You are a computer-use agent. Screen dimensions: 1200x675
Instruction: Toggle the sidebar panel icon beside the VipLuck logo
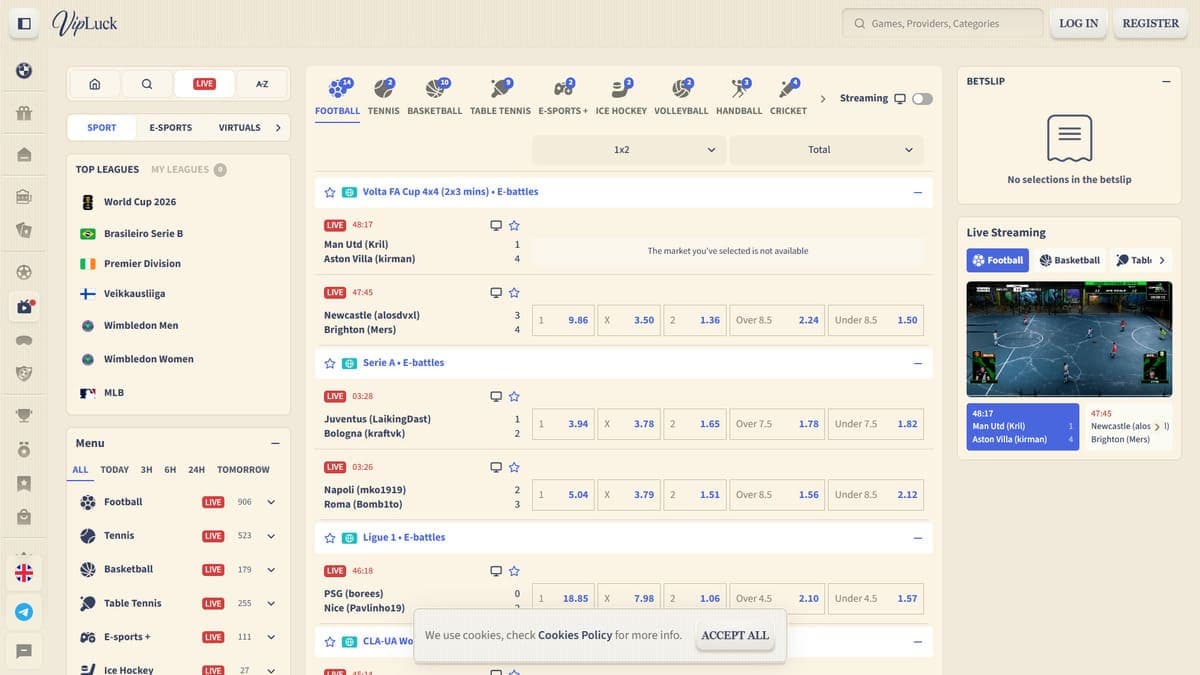point(24,23)
